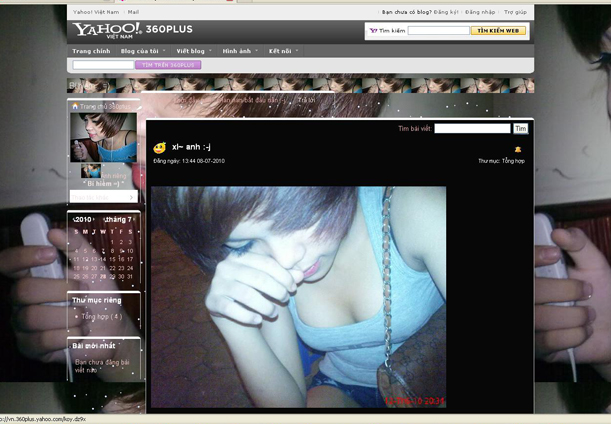611x424 pixels.
Task: Expand the Hình ảnh dropdown menu
Action: coord(240,50)
